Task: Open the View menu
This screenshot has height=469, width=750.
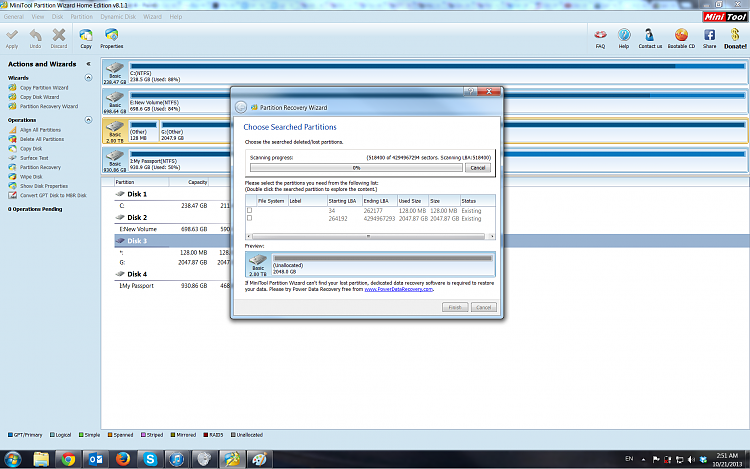Action: click(38, 17)
